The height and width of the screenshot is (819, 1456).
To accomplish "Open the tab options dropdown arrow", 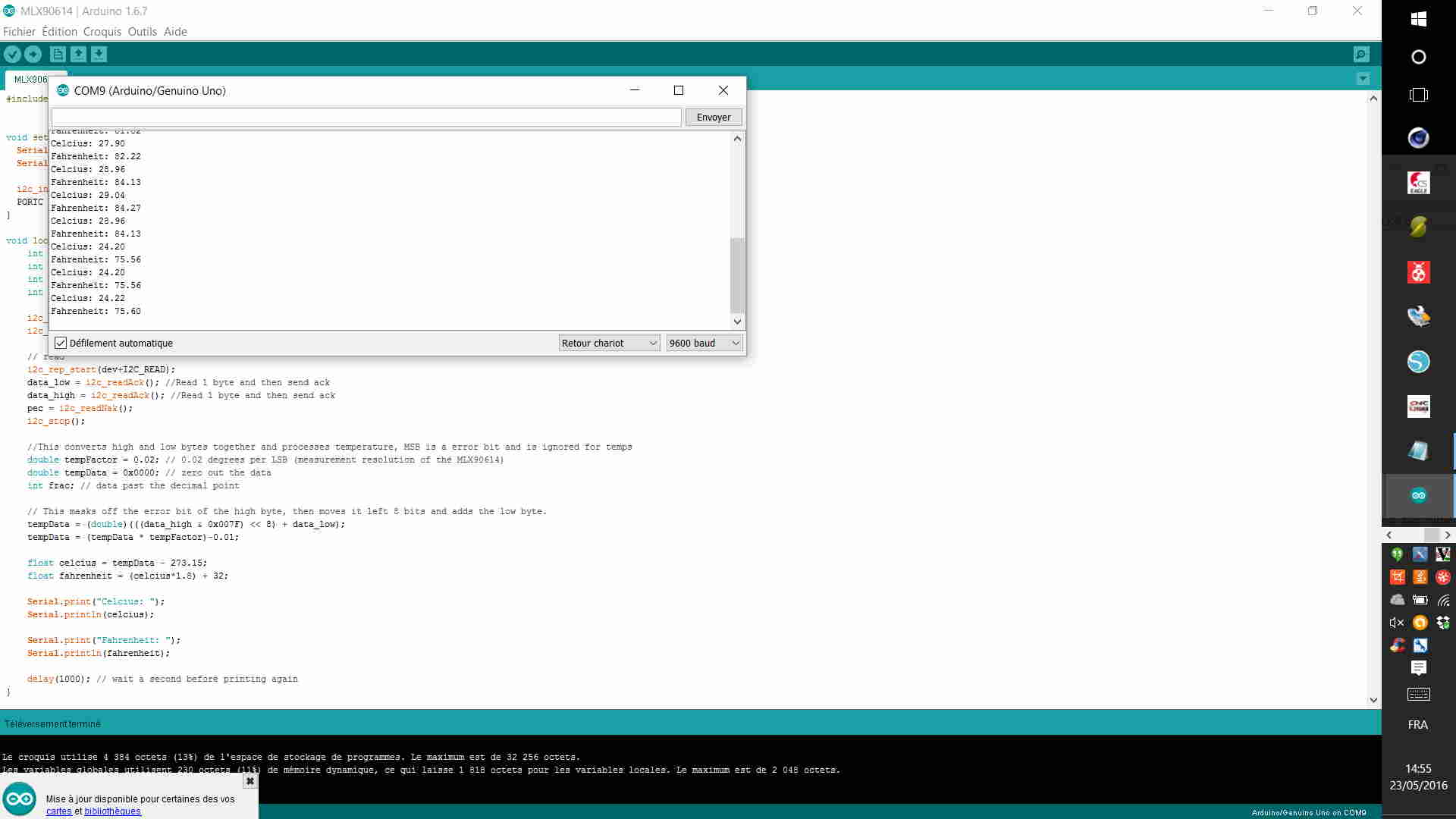I will click(1363, 79).
